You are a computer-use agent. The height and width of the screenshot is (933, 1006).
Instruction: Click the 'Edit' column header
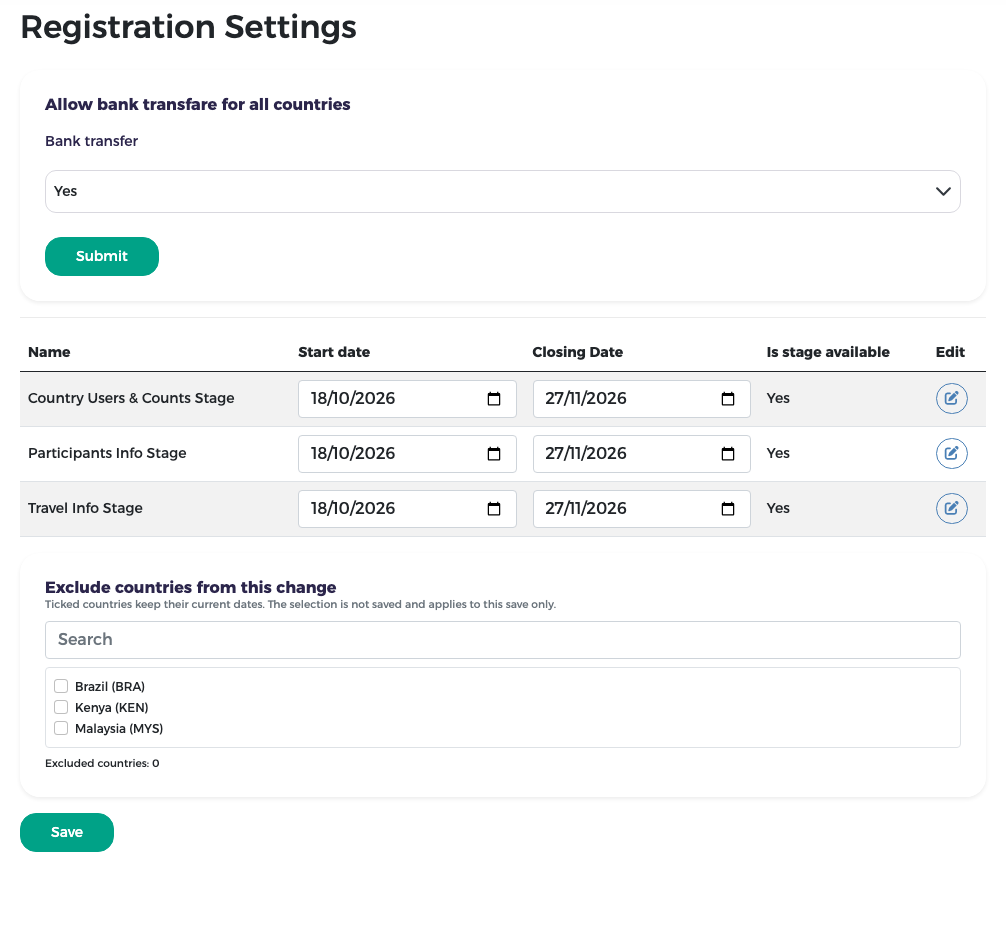(x=950, y=352)
